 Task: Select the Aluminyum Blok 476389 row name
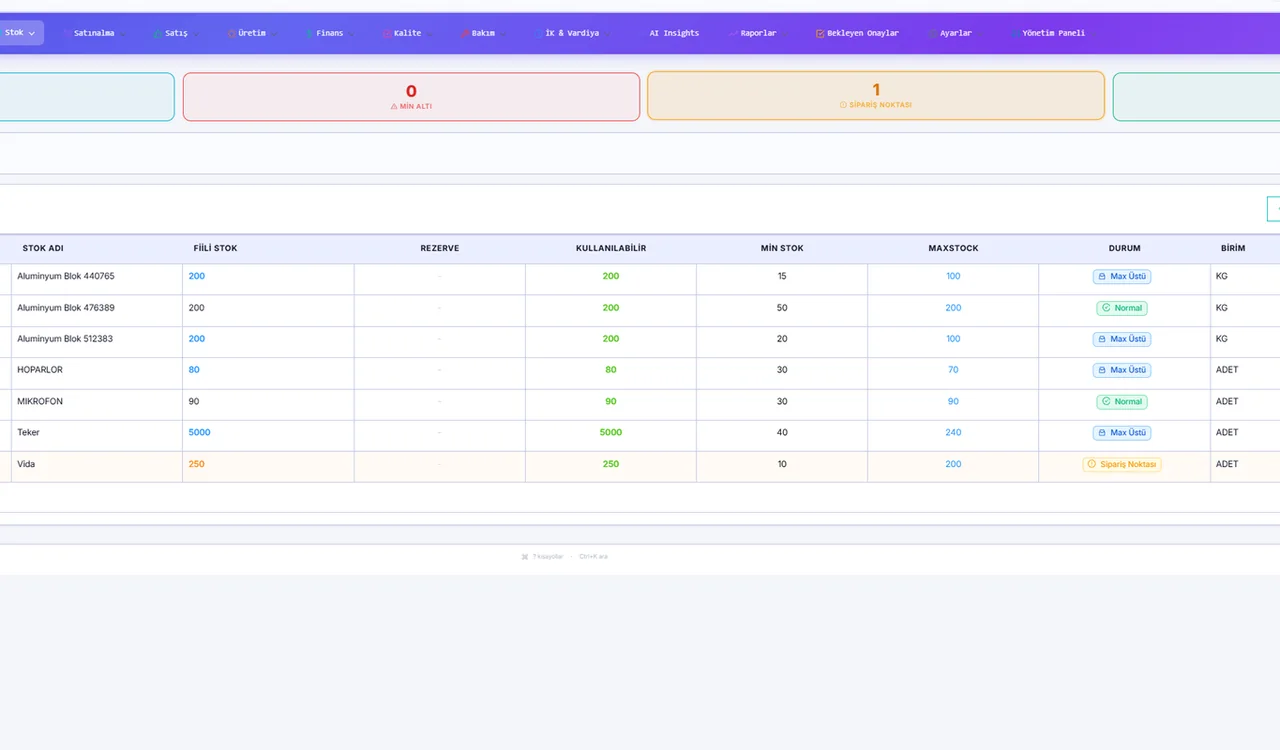pos(66,308)
